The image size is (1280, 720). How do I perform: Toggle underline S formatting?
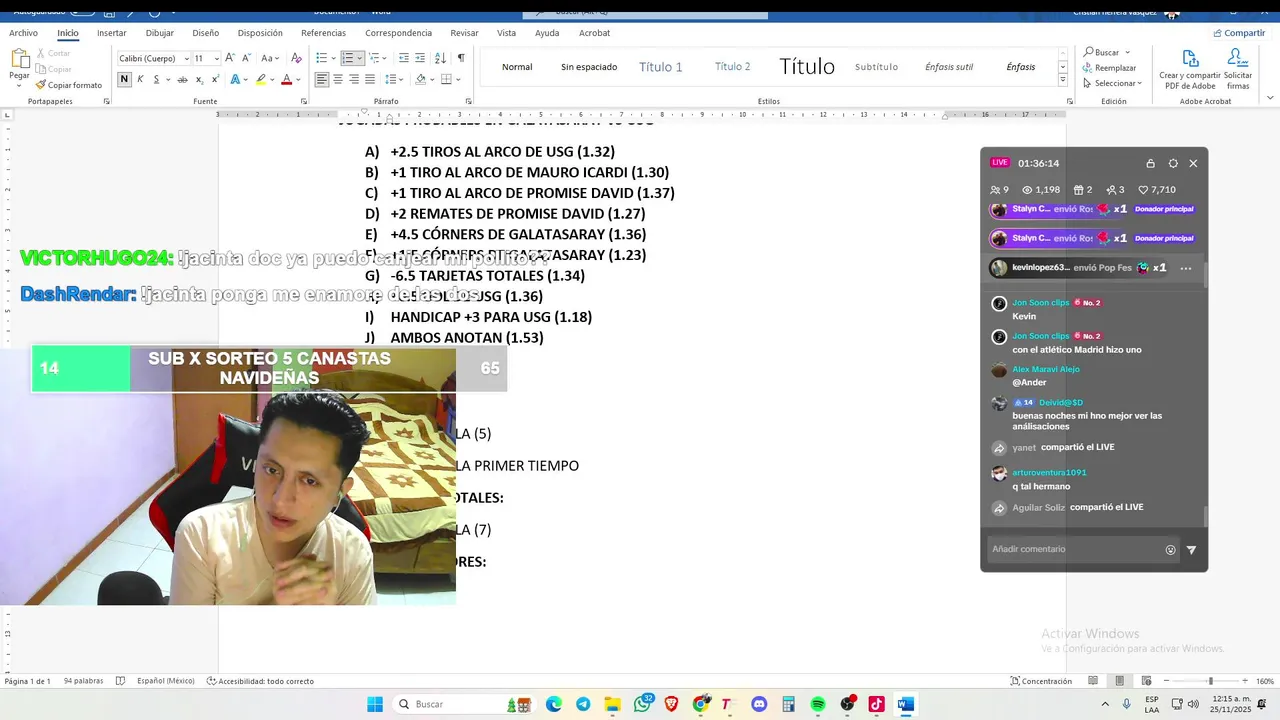click(x=155, y=79)
